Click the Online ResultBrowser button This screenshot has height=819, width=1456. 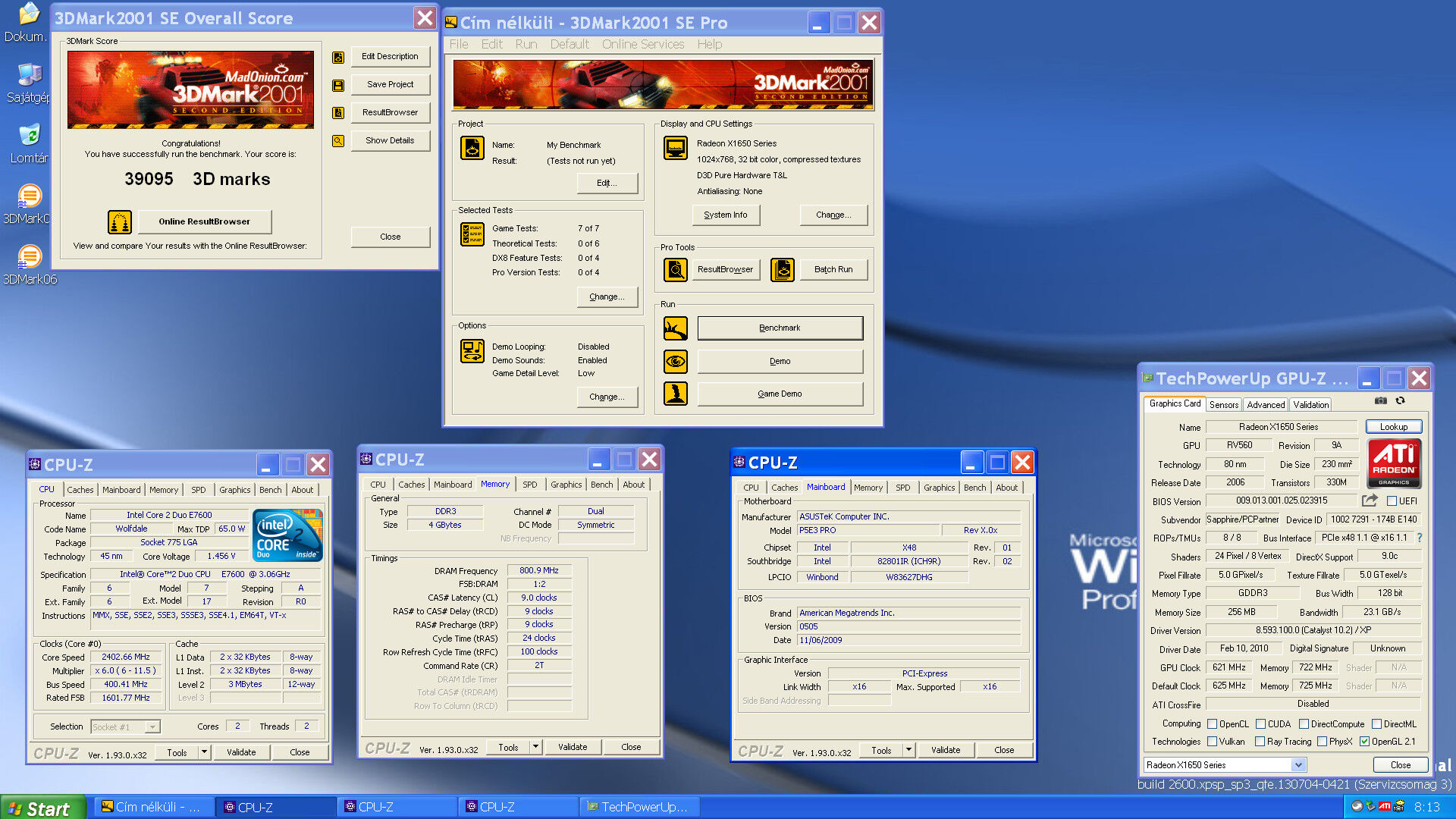pyautogui.click(x=204, y=222)
